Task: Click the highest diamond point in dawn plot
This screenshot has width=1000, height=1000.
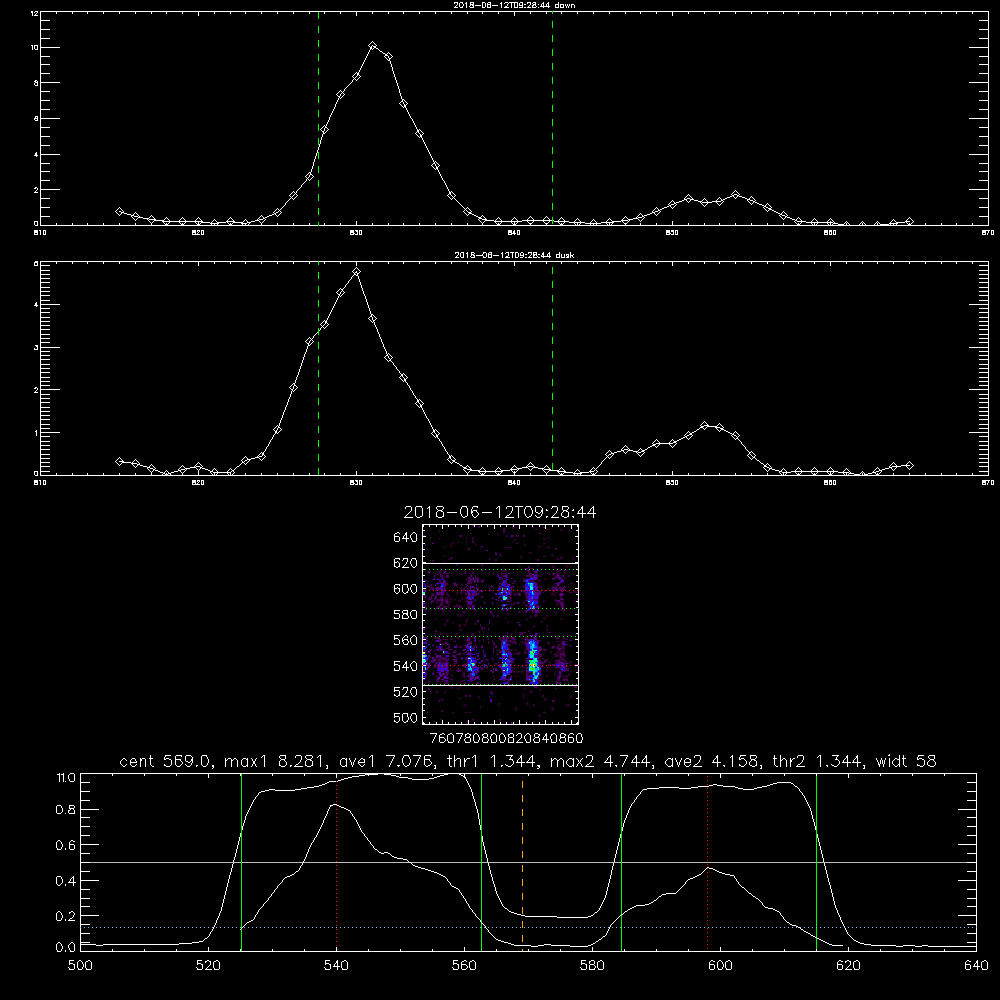Action: (x=373, y=46)
